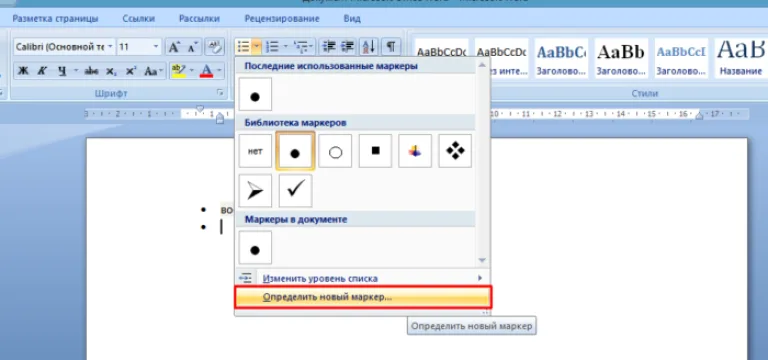The height and width of the screenshot is (360, 768).
Task: Open the Рецензирование tab
Action: point(282,19)
